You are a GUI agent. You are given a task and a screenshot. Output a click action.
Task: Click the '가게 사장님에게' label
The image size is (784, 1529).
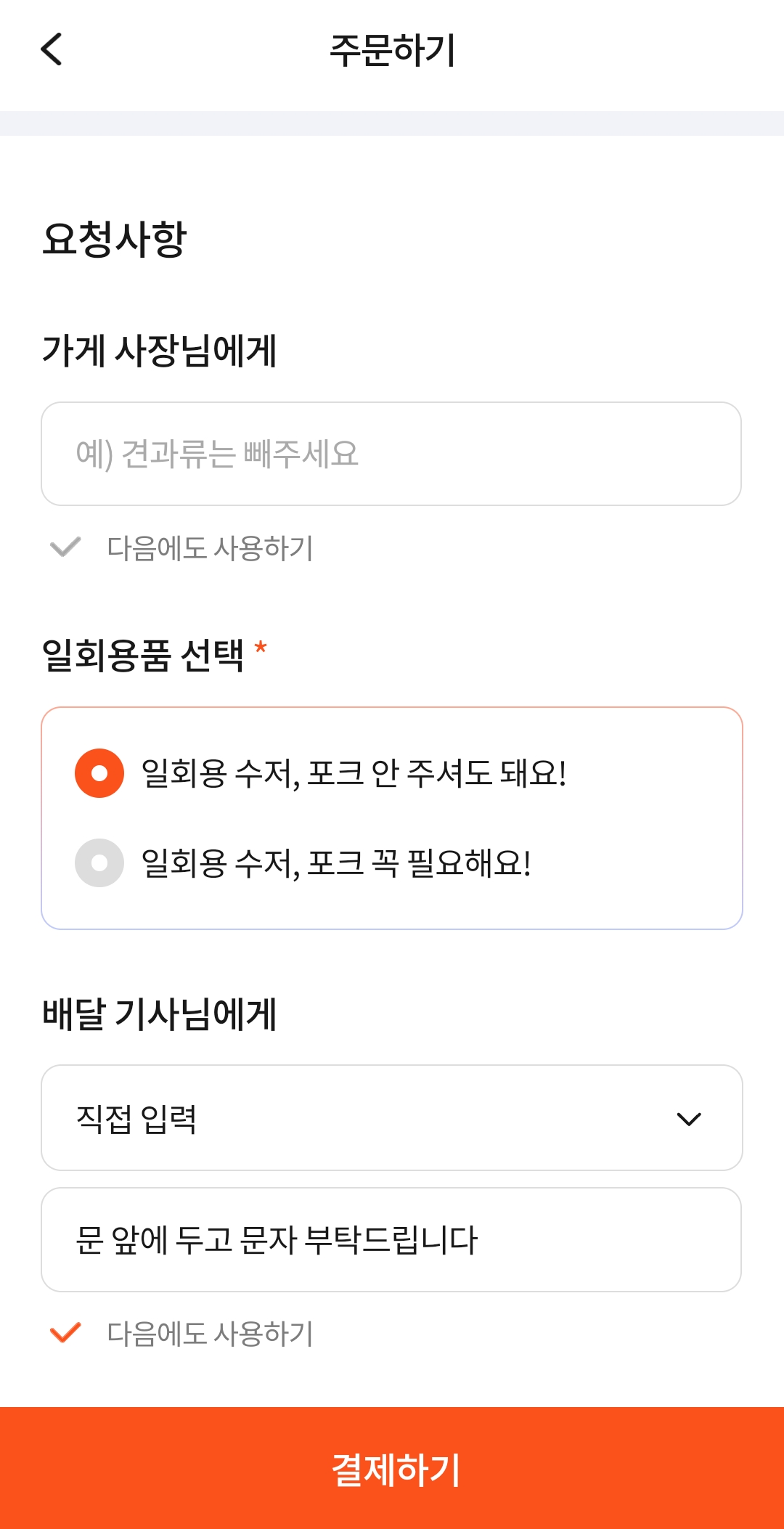coord(159,351)
